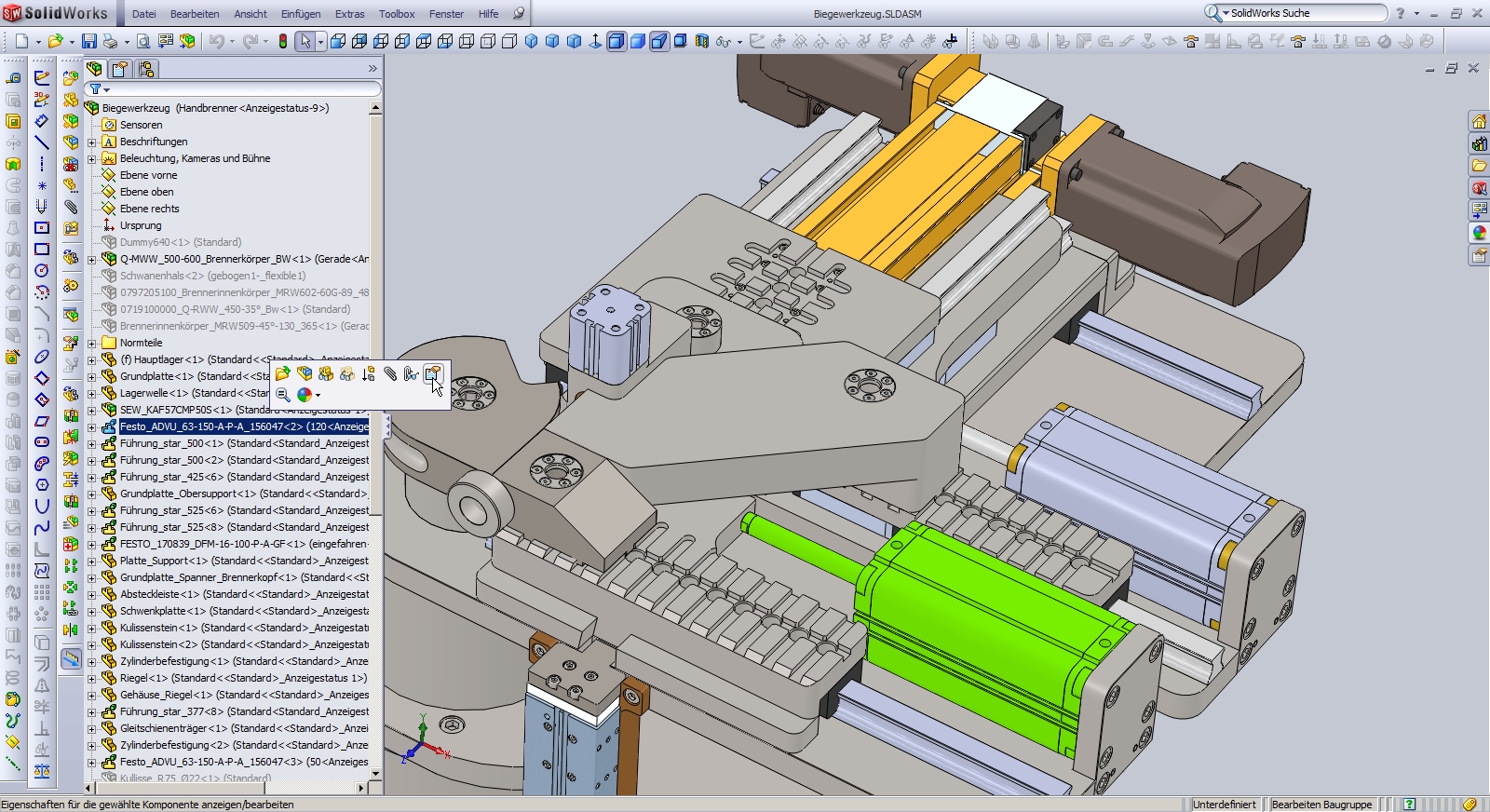Click the Rebuild traffic light icon
The height and width of the screenshot is (812, 1490).
[x=283, y=41]
